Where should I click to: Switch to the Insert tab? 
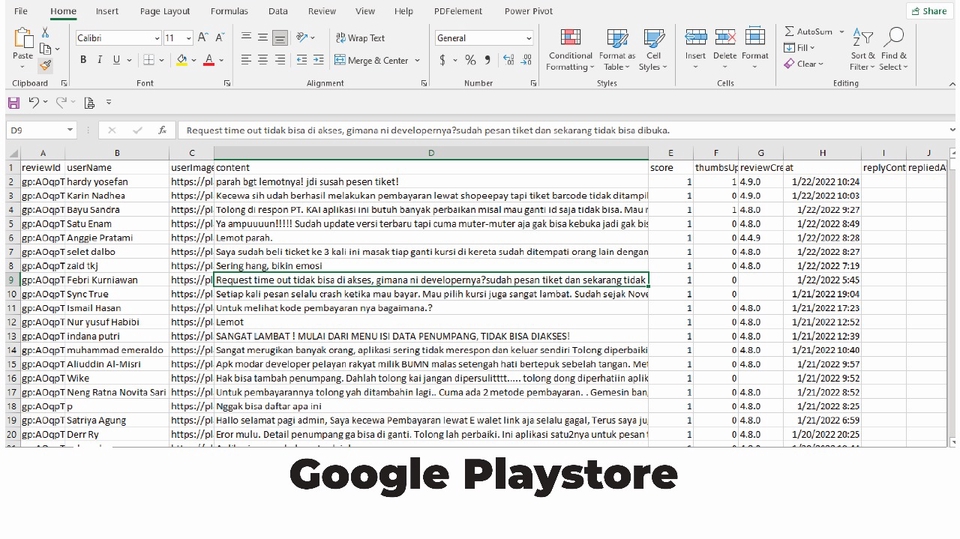click(107, 11)
